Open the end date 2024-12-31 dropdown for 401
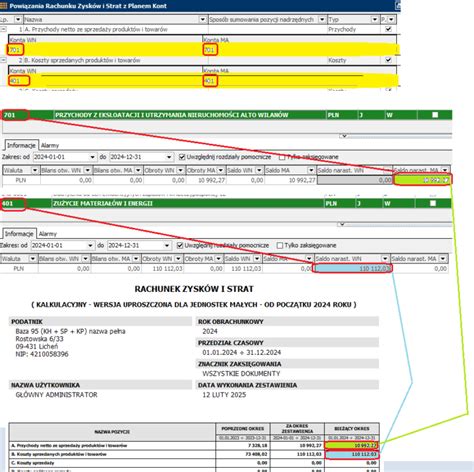 click(x=167, y=246)
